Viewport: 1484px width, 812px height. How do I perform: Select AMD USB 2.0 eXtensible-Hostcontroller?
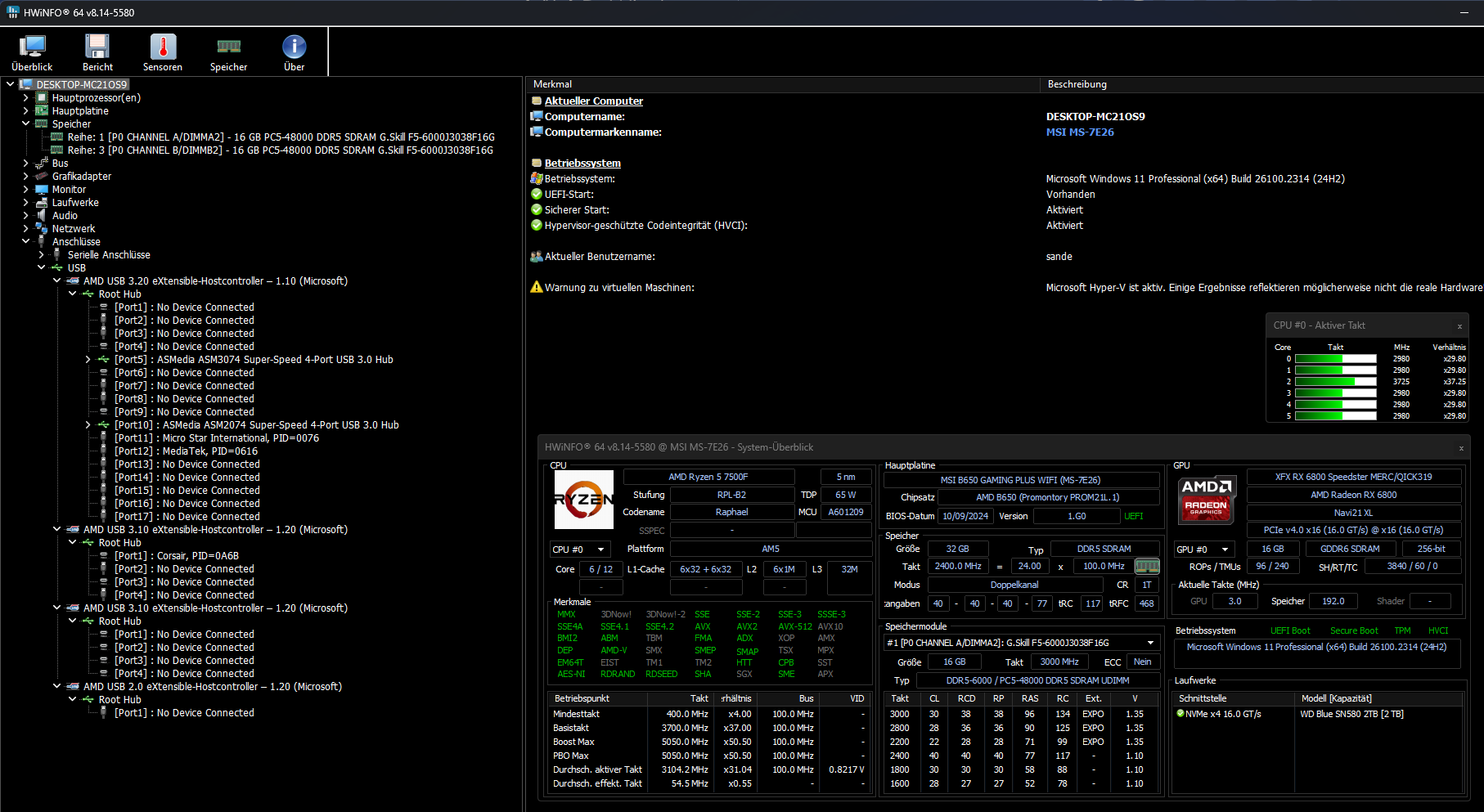pos(213,687)
